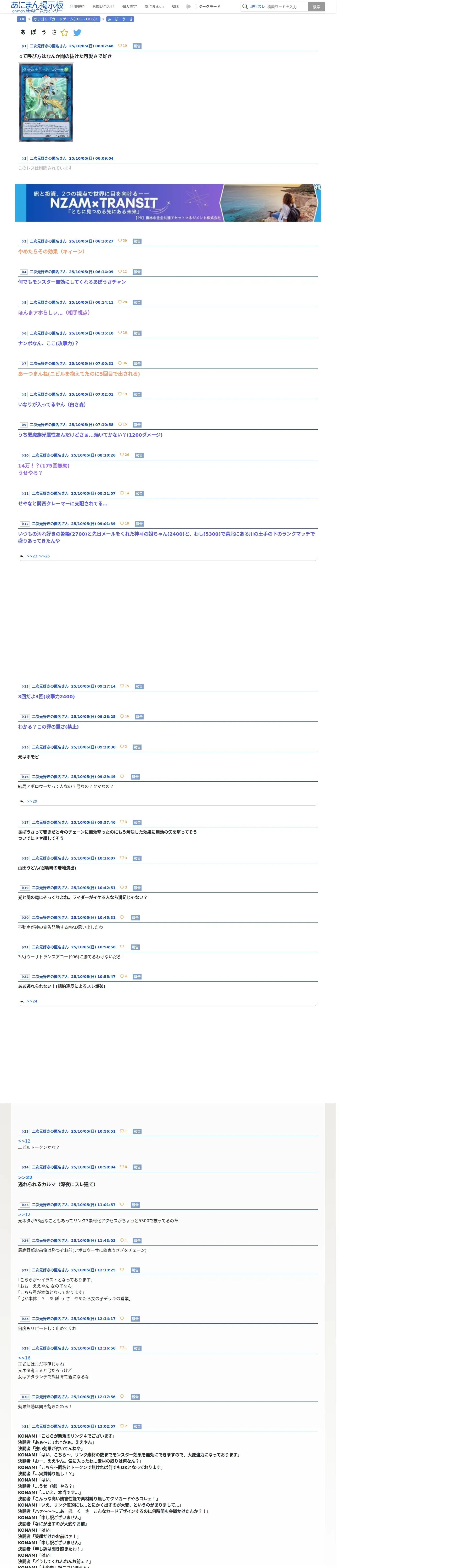Like post 4 with its heart icon

pyautogui.click(x=120, y=272)
